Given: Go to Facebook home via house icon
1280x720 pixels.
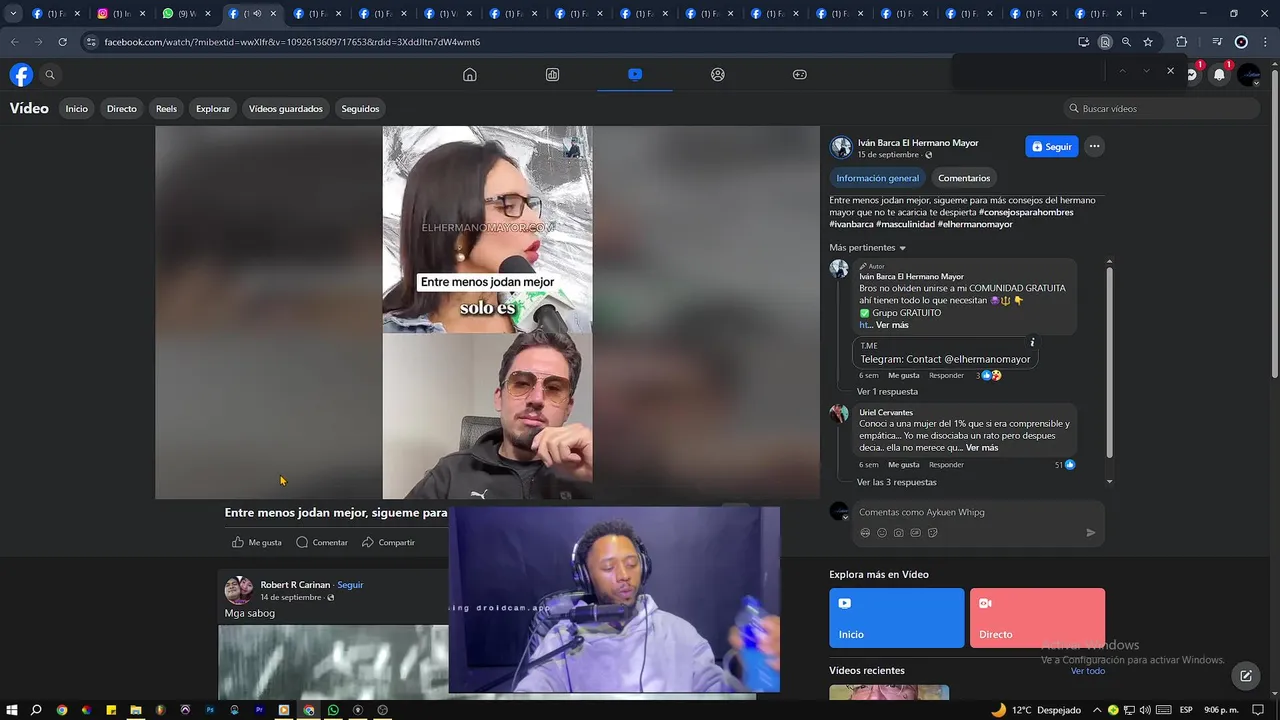Looking at the screenshot, I should tap(469, 75).
